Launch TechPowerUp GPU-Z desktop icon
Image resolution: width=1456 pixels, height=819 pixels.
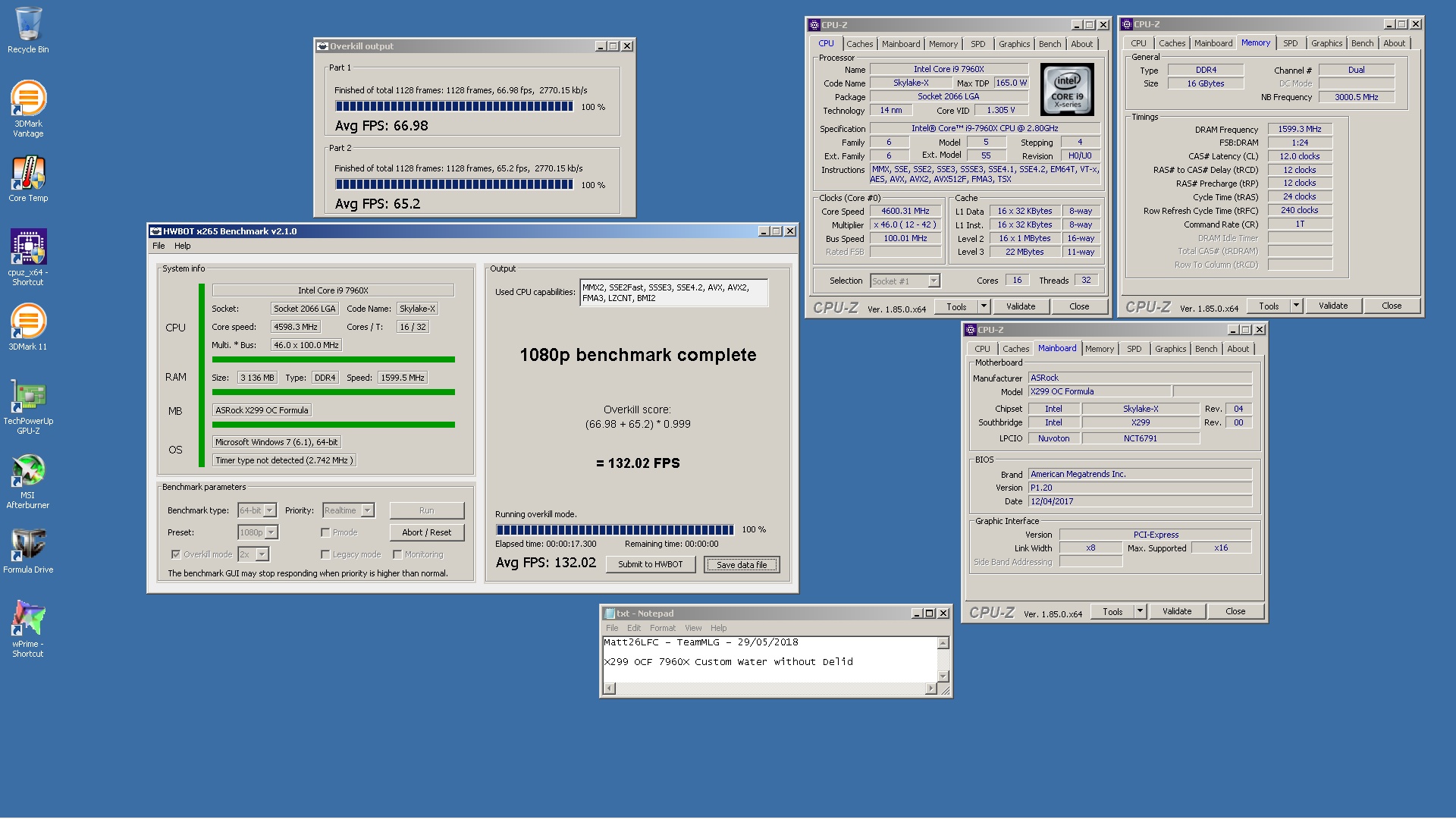pyautogui.click(x=28, y=406)
